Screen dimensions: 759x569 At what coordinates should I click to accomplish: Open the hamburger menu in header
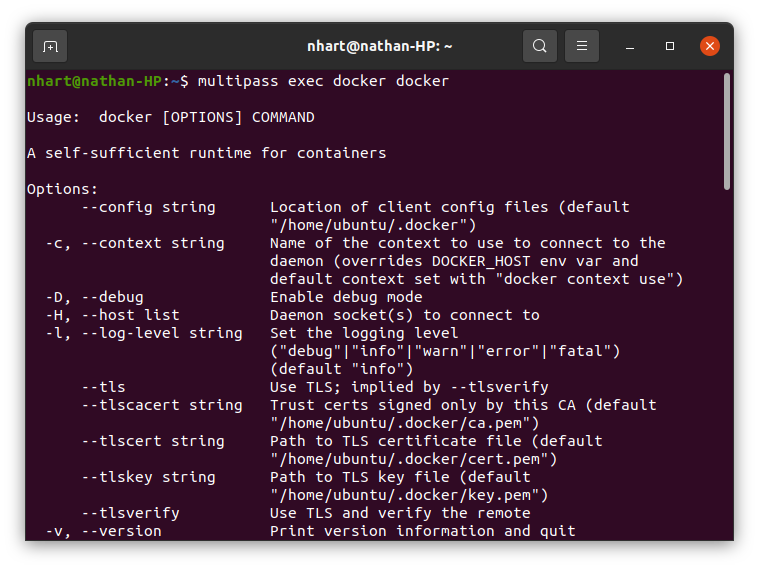click(x=582, y=46)
